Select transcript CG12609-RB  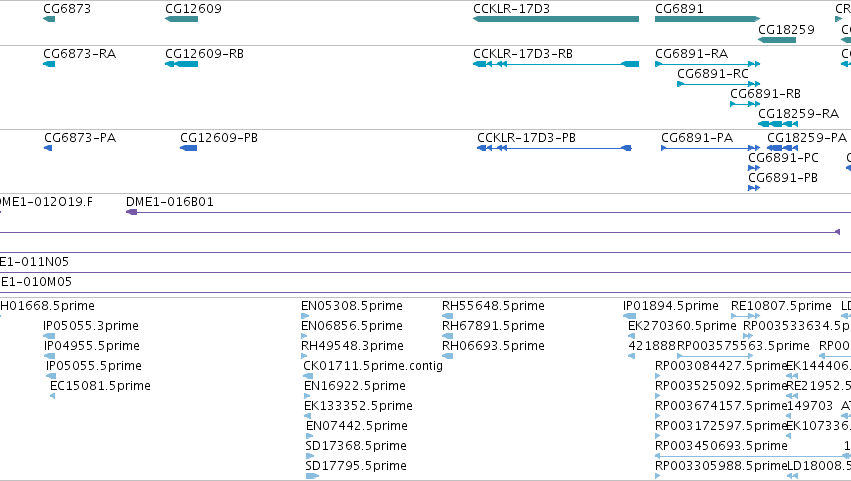(x=181, y=64)
